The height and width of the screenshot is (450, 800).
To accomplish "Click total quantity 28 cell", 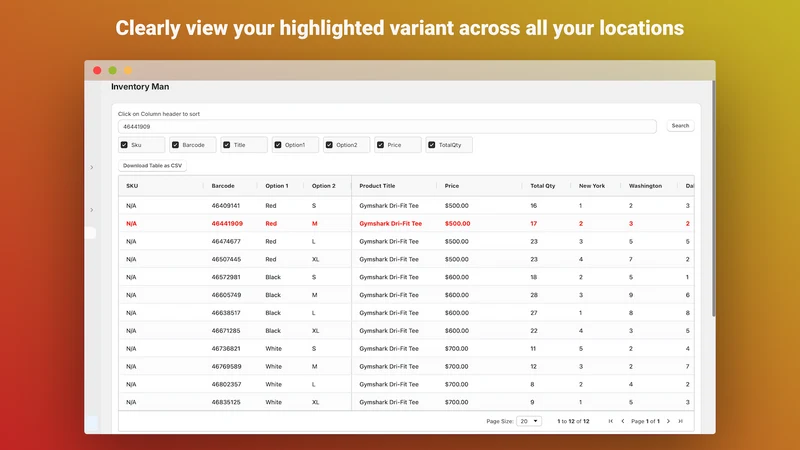I will 534,295.
